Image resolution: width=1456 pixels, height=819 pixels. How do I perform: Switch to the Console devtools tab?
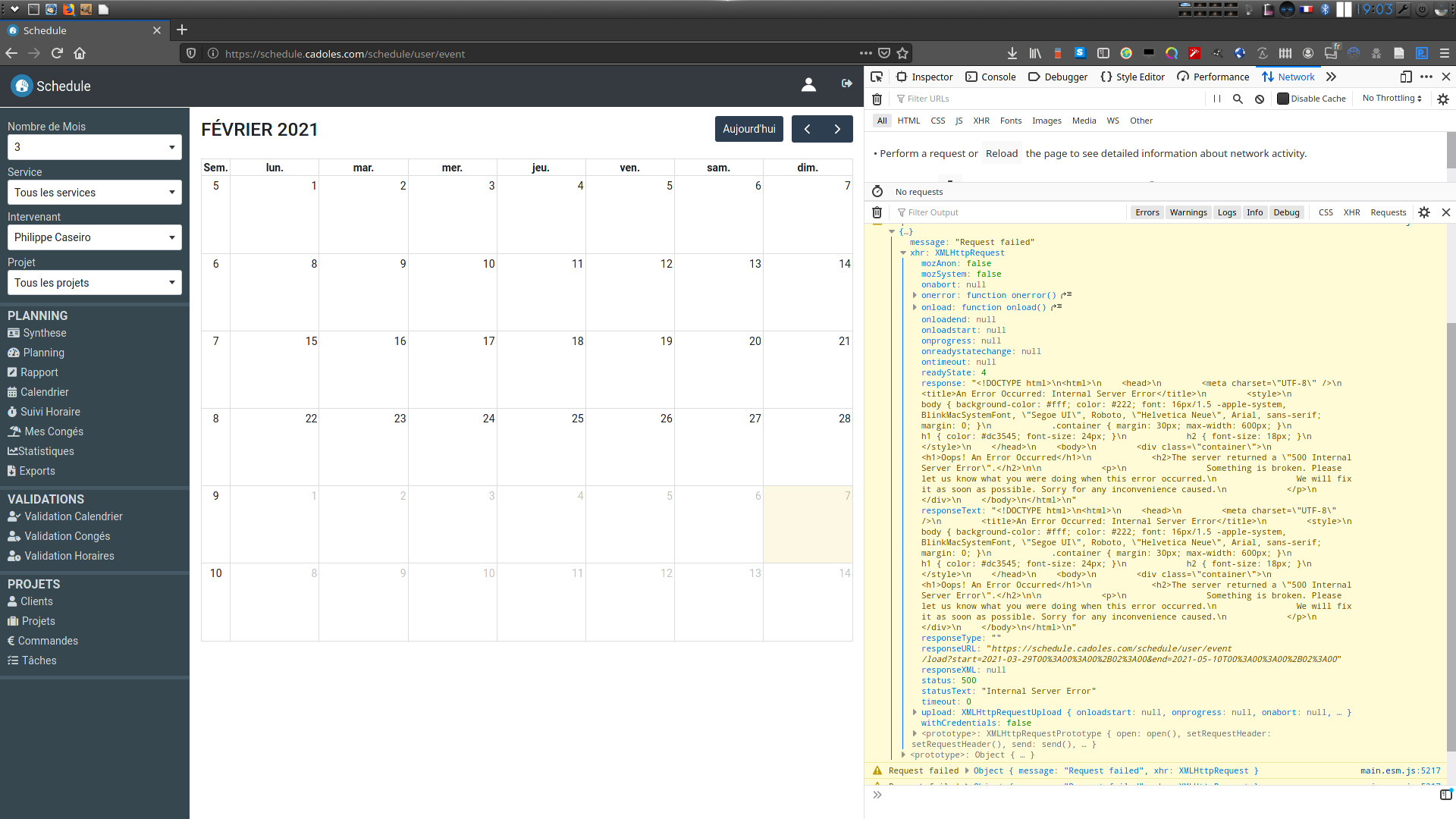click(990, 77)
